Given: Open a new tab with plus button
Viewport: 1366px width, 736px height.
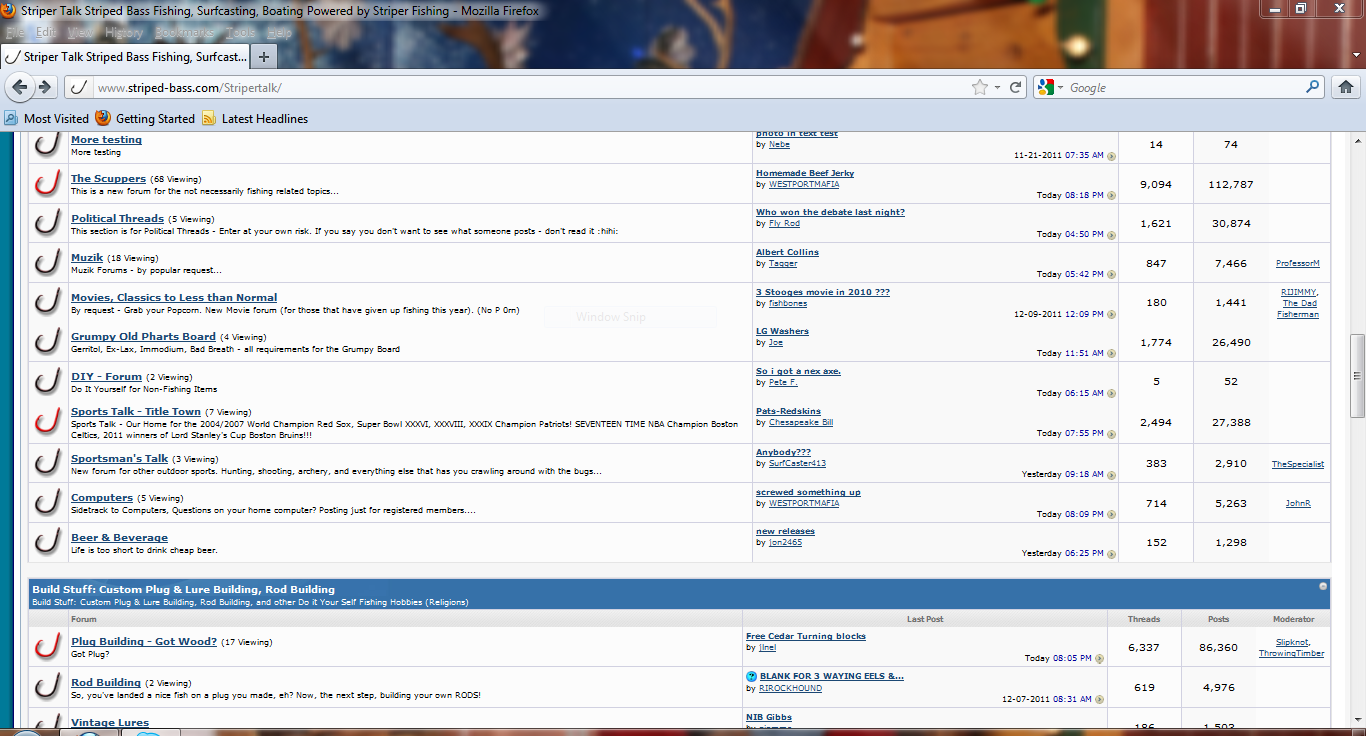Looking at the screenshot, I should click(x=263, y=56).
